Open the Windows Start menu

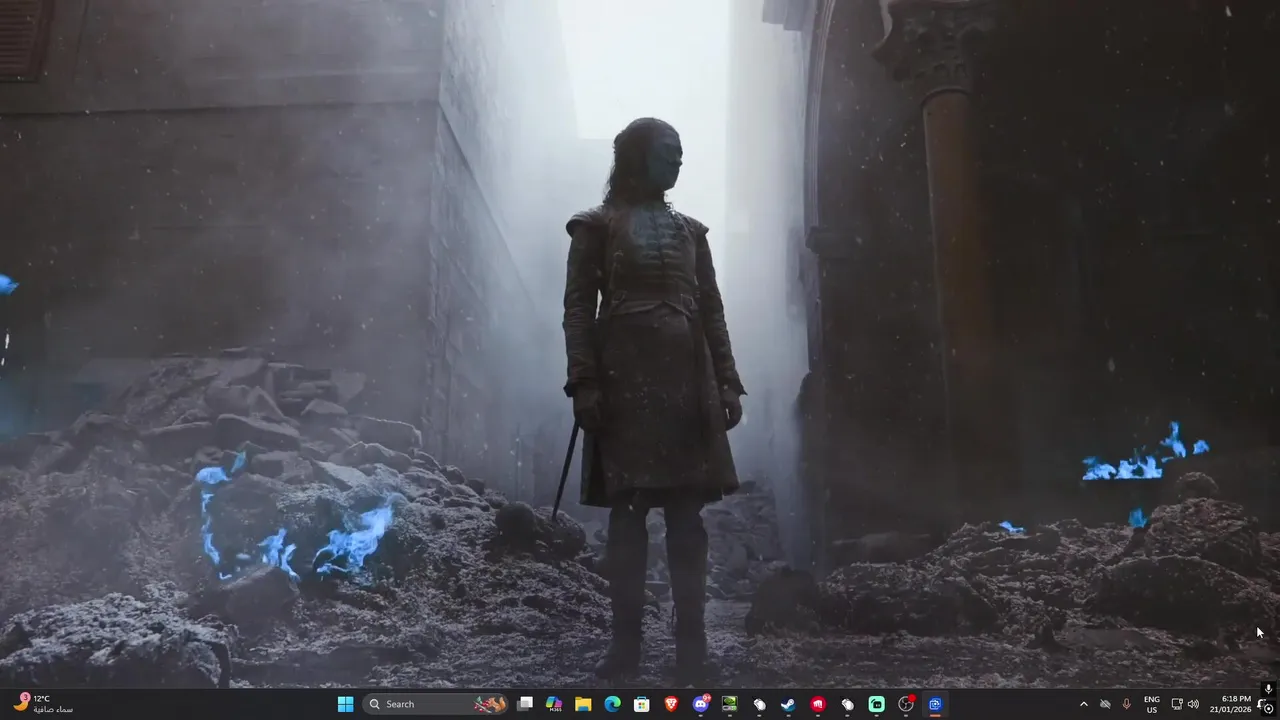[x=345, y=704]
